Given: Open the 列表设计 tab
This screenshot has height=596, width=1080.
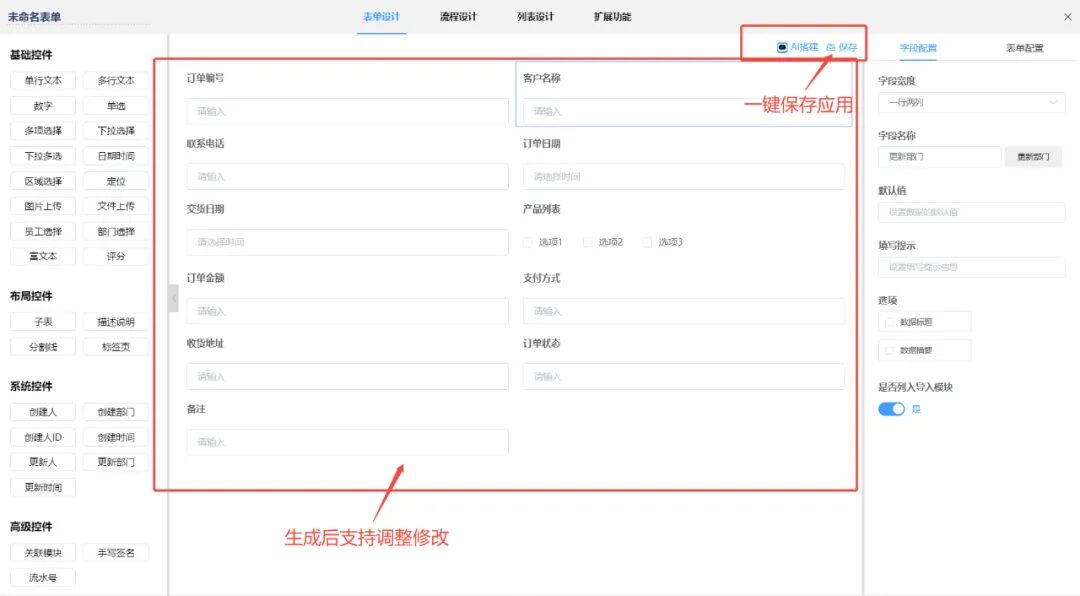Looking at the screenshot, I should click(535, 17).
